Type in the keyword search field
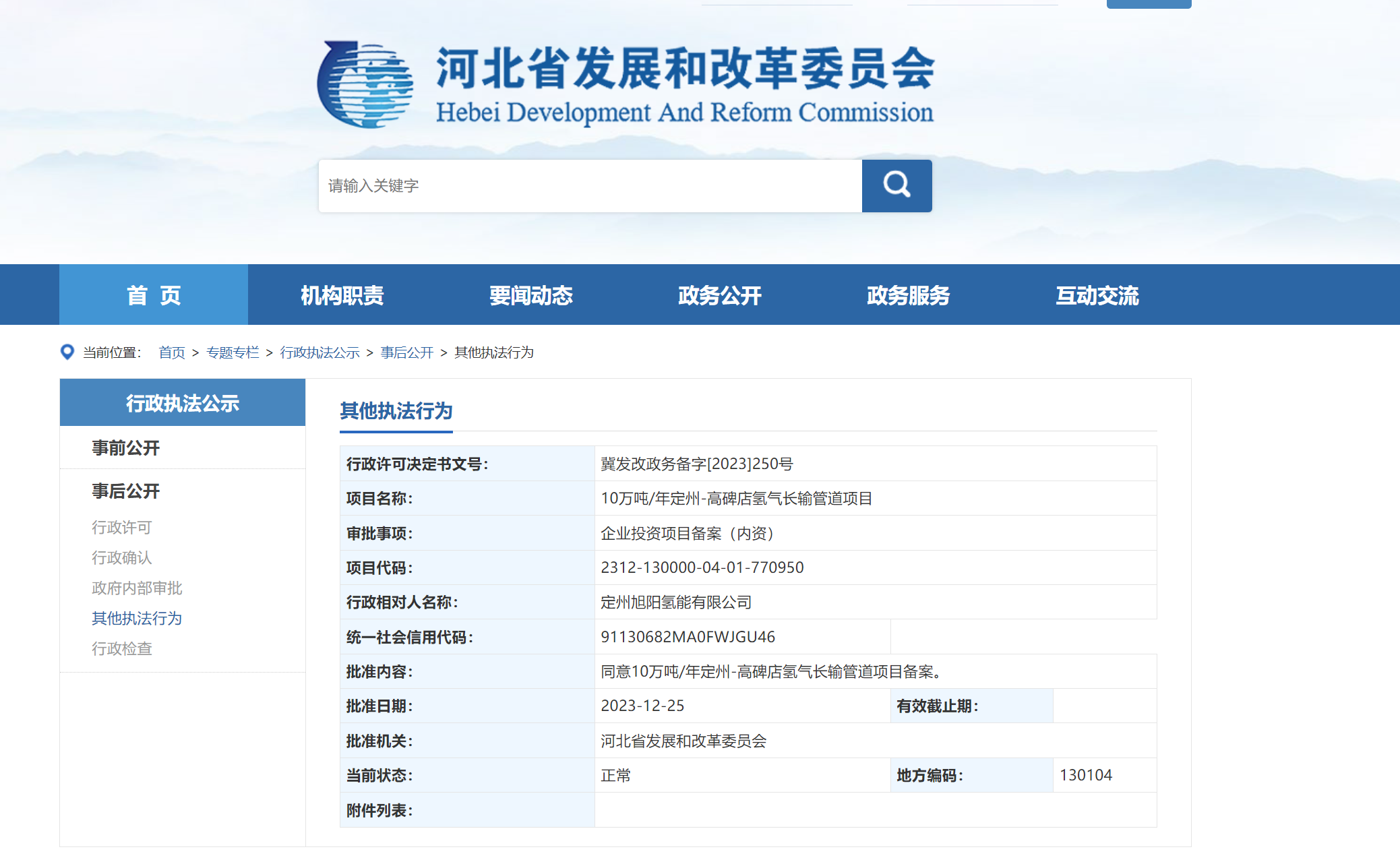 pos(589,185)
